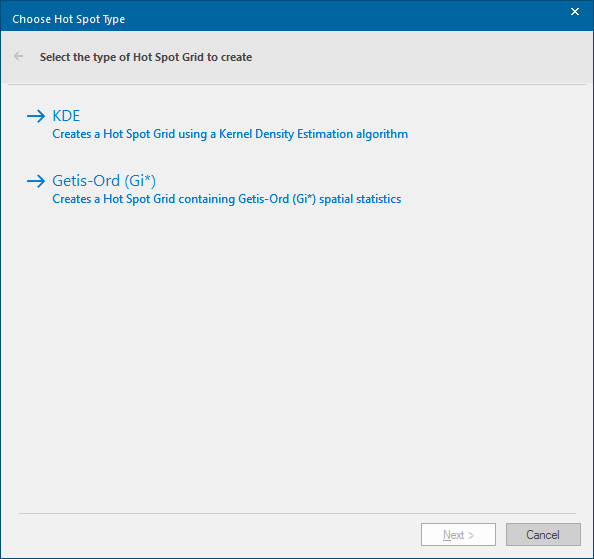594x559 pixels.
Task: Cancel the hot spot wizard
Action: coord(543,534)
